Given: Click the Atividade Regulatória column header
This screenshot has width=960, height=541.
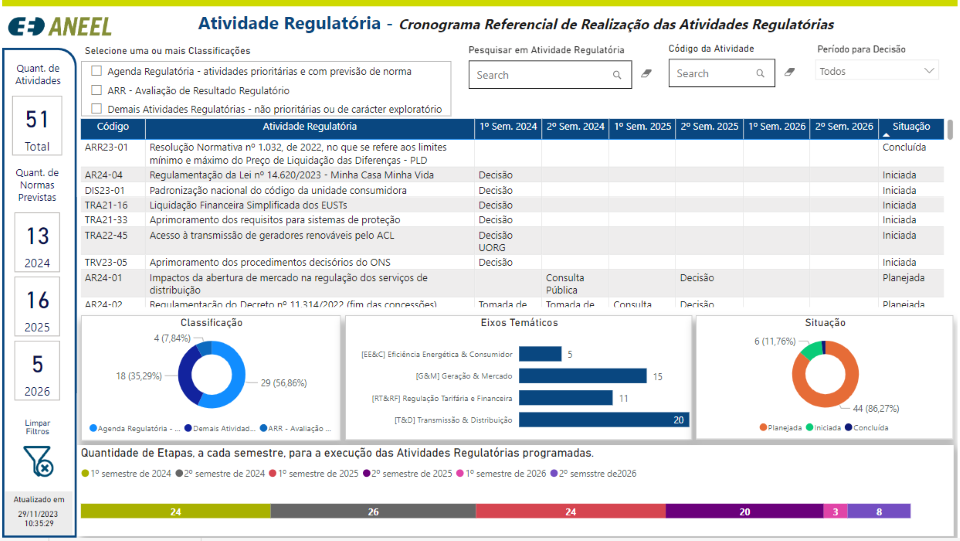Looking at the screenshot, I should click(309, 127).
